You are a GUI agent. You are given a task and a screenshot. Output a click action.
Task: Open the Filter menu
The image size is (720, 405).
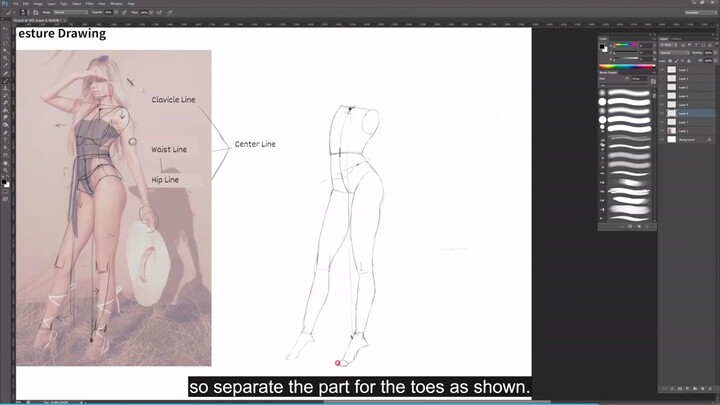point(90,4)
